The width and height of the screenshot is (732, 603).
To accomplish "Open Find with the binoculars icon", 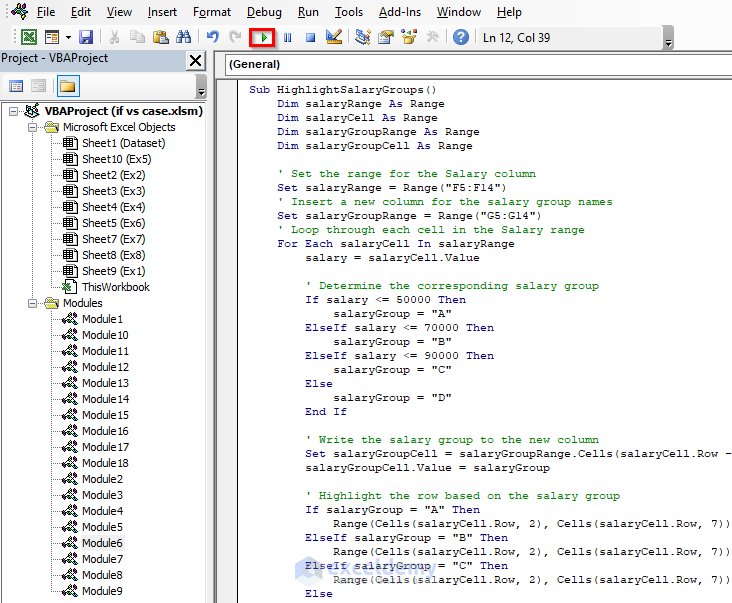I will (x=183, y=37).
